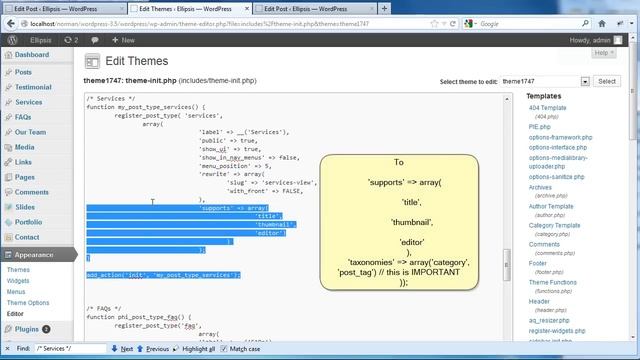The width and height of the screenshot is (640, 360).
Task: Click the Media icon in sidebar
Action: coord(8,147)
